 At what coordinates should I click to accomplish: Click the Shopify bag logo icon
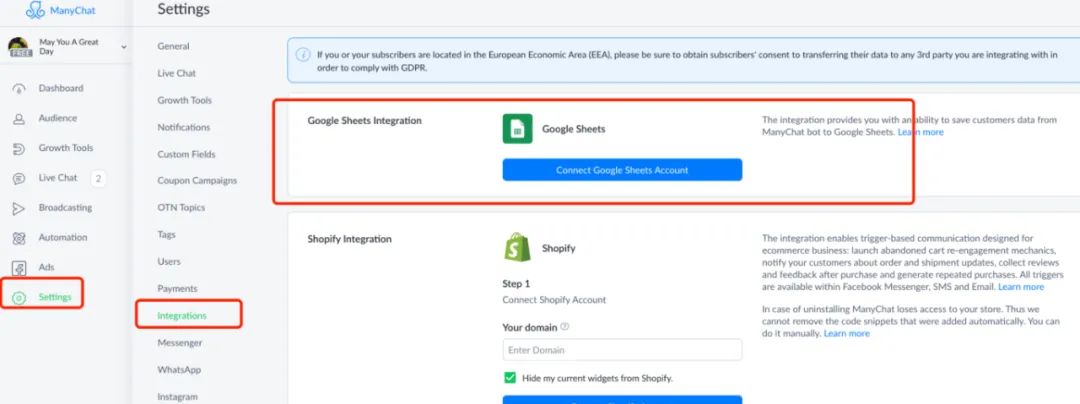517,247
